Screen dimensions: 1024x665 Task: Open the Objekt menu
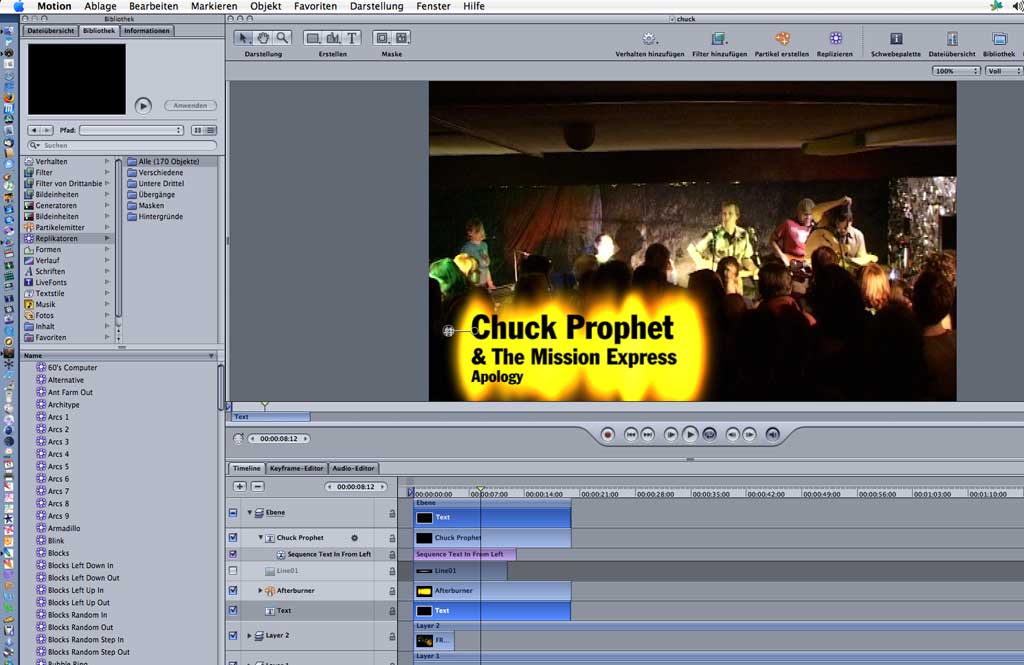pyautogui.click(x=266, y=6)
